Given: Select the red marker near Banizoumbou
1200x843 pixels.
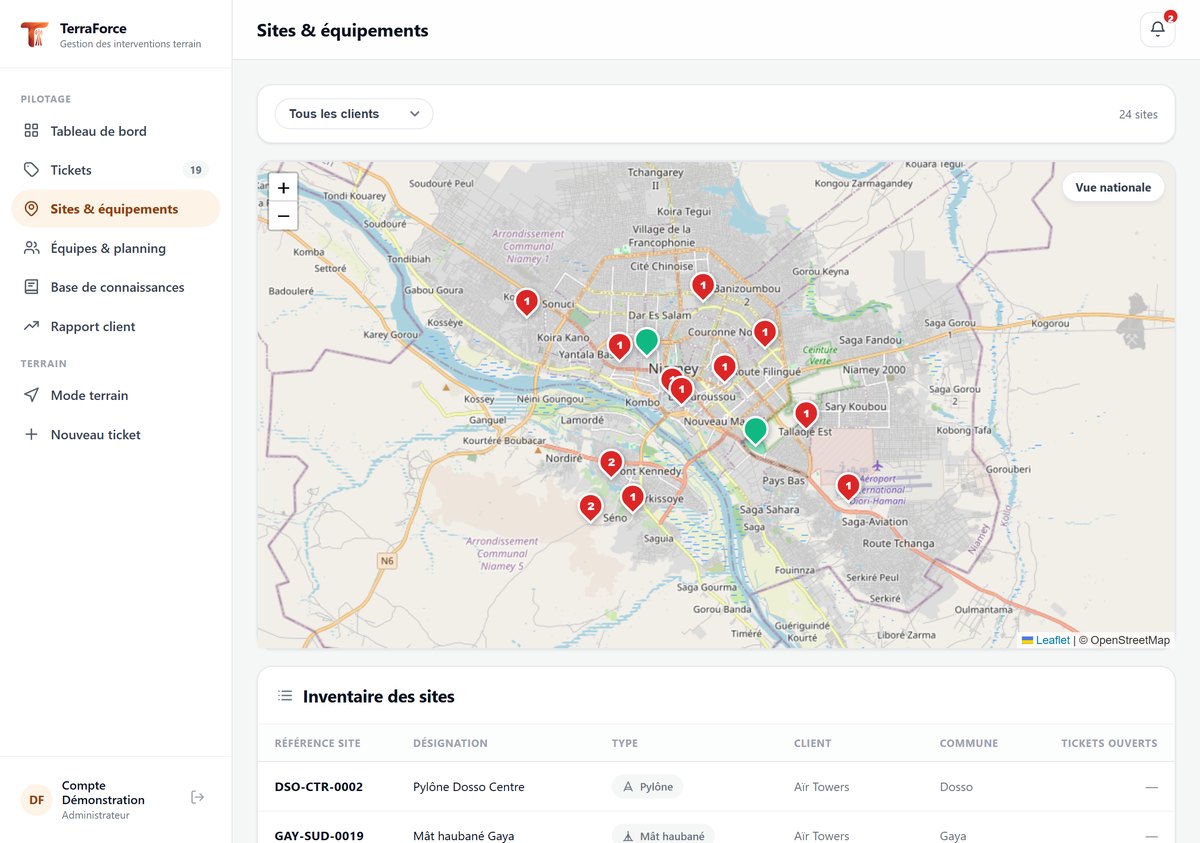Looking at the screenshot, I should 703,286.
